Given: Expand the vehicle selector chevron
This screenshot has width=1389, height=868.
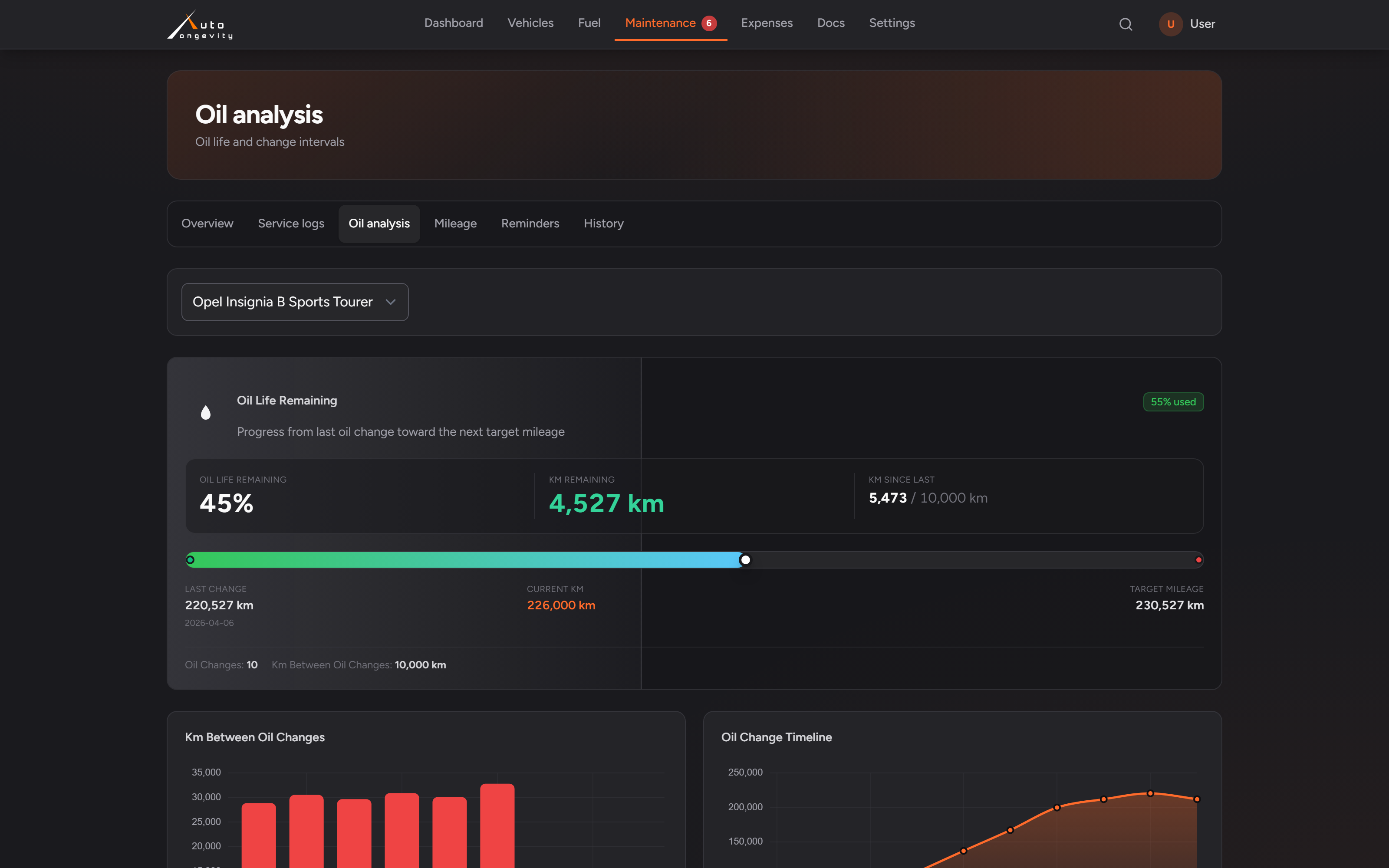Looking at the screenshot, I should 390,302.
